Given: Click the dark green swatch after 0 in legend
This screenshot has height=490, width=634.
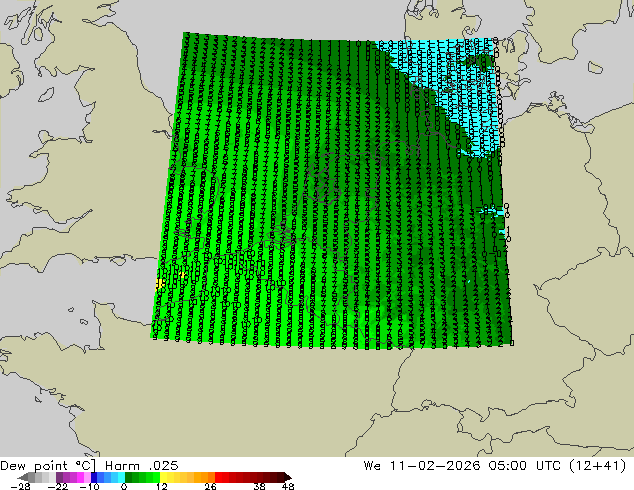Looking at the screenshot, I should click(x=128, y=477).
